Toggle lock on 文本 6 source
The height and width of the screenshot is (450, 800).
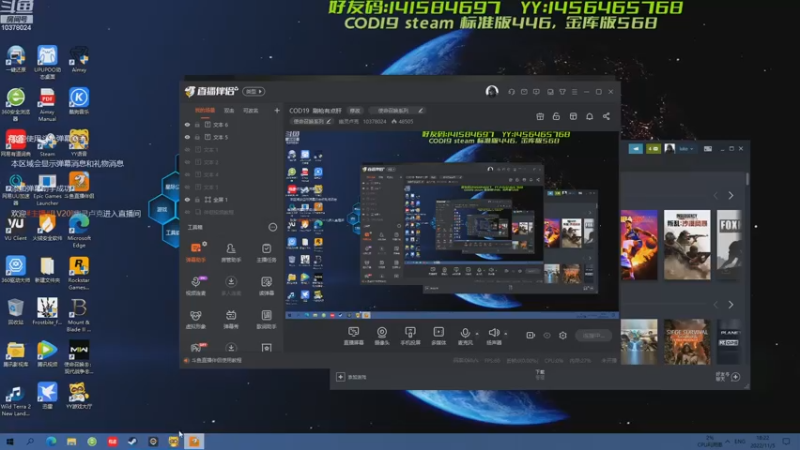(x=197, y=124)
